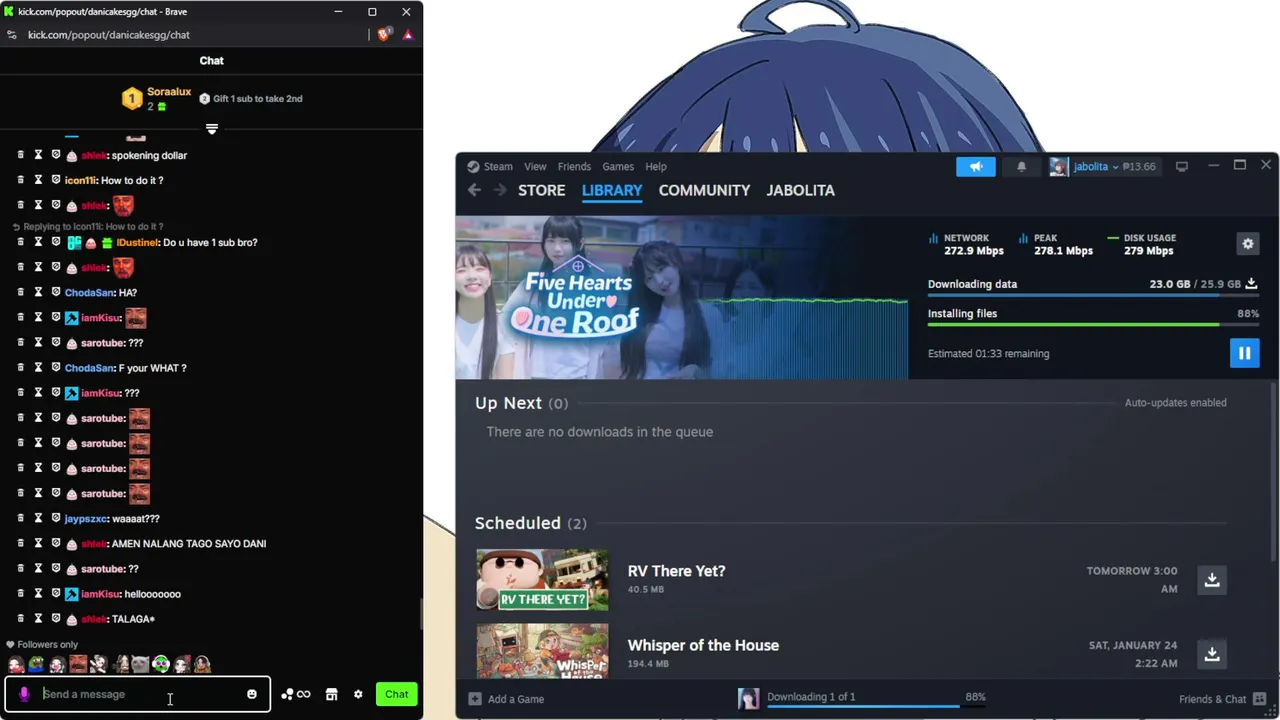This screenshot has height=720, width=1280.
Task: Open Help menu in Steam
Action: tap(656, 167)
